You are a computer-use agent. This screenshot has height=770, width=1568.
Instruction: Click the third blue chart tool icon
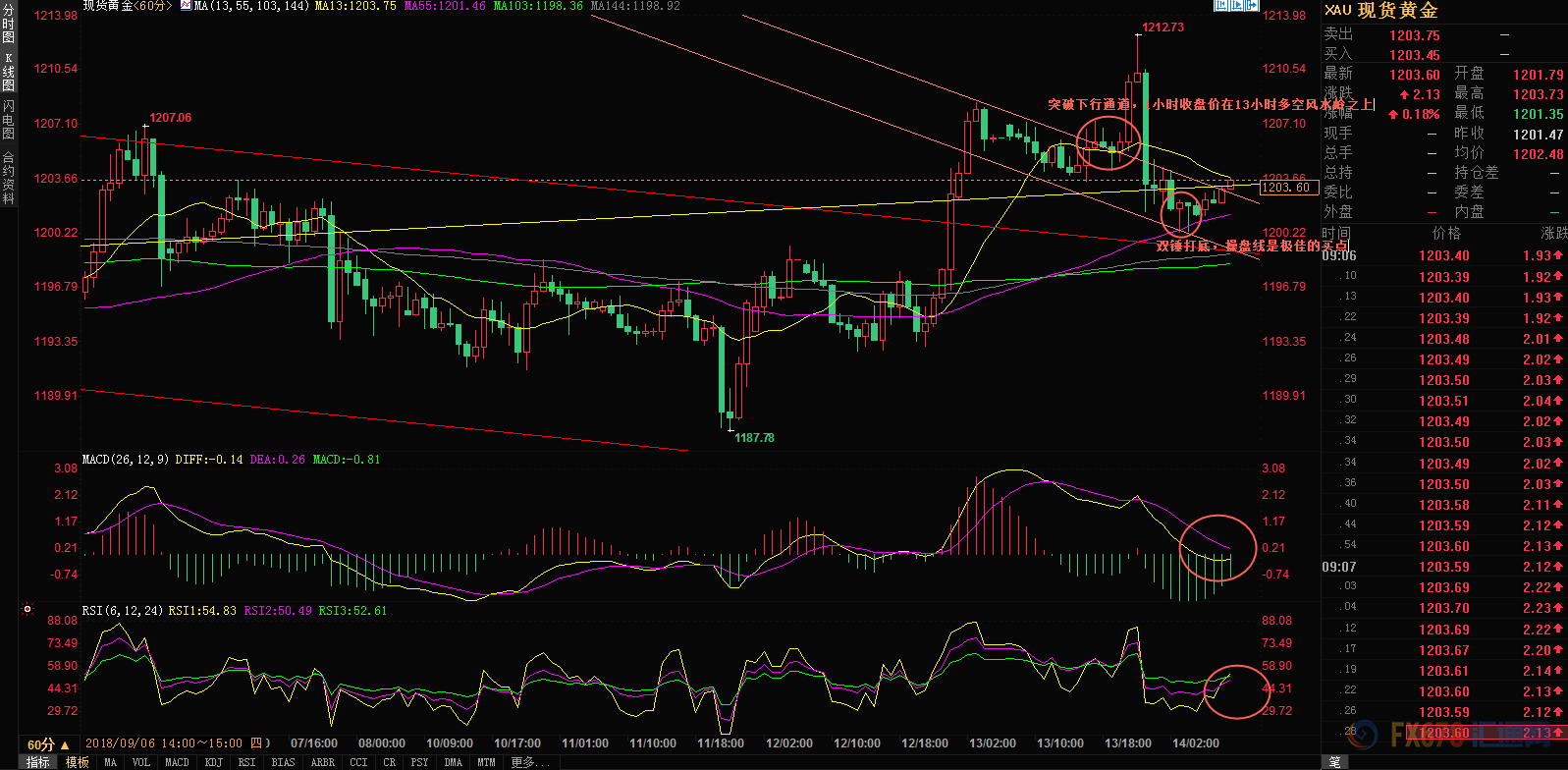click(x=1252, y=5)
